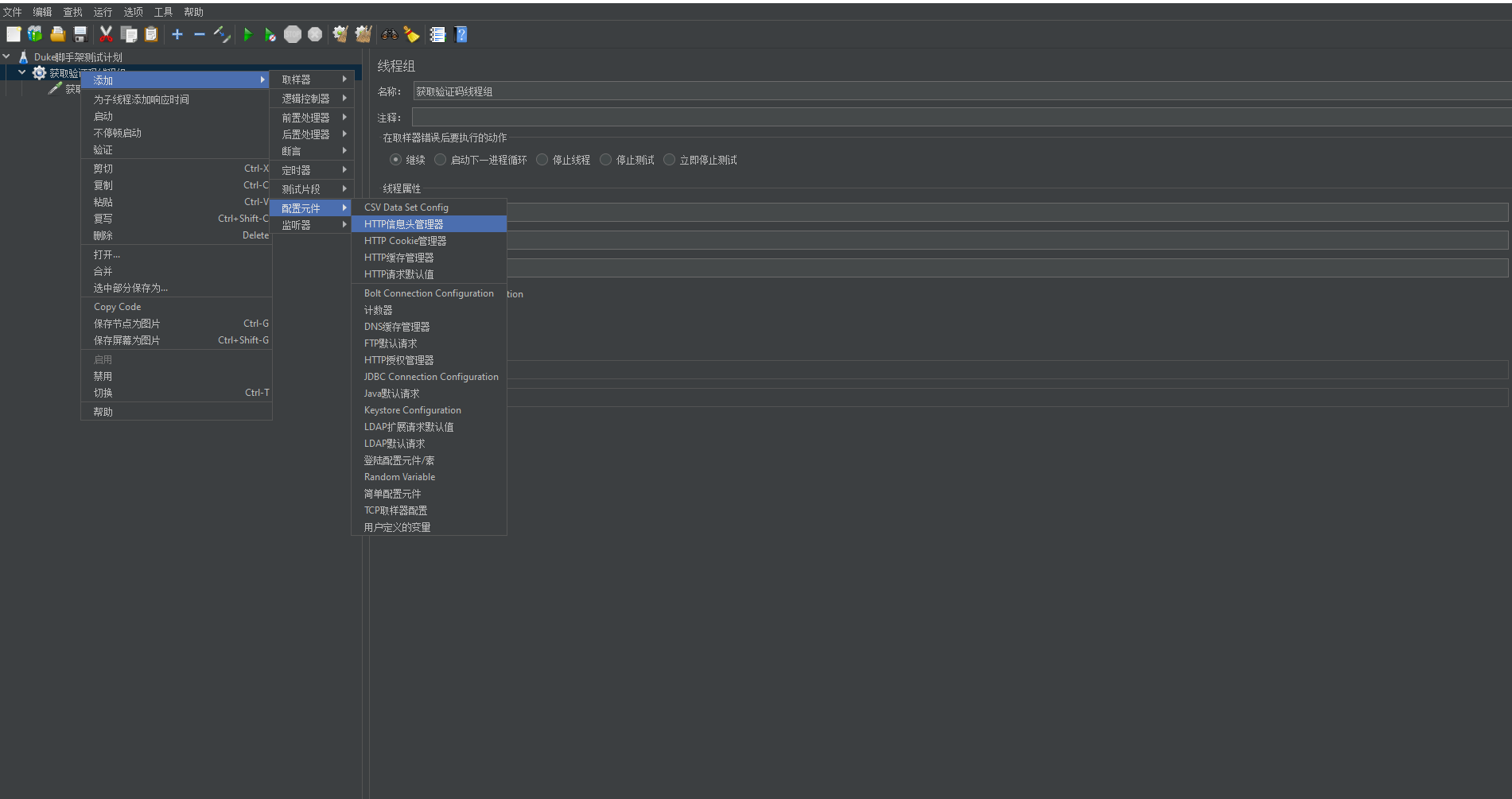This screenshot has height=799, width=1512.
Task: Click the Function Helper list icon
Action: pos(437,34)
